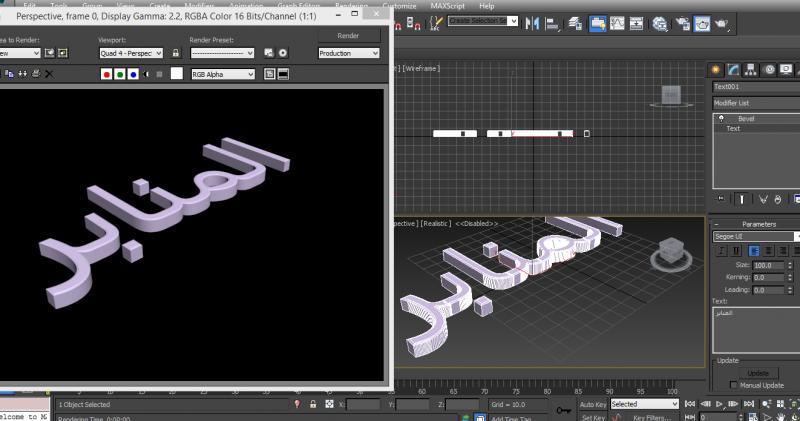Viewport: 800px width, 421px height.
Task: Click the Edit Named Selection Sets icon
Action: tap(436, 23)
